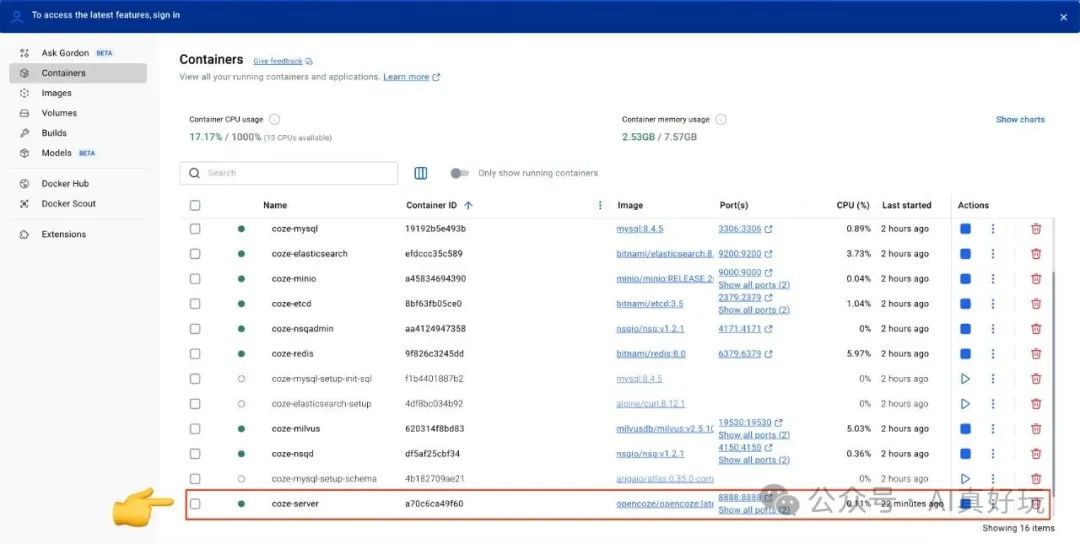This screenshot has height=544, width=1080.
Task: Stop the coze-nsqd container
Action: point(965,454)
